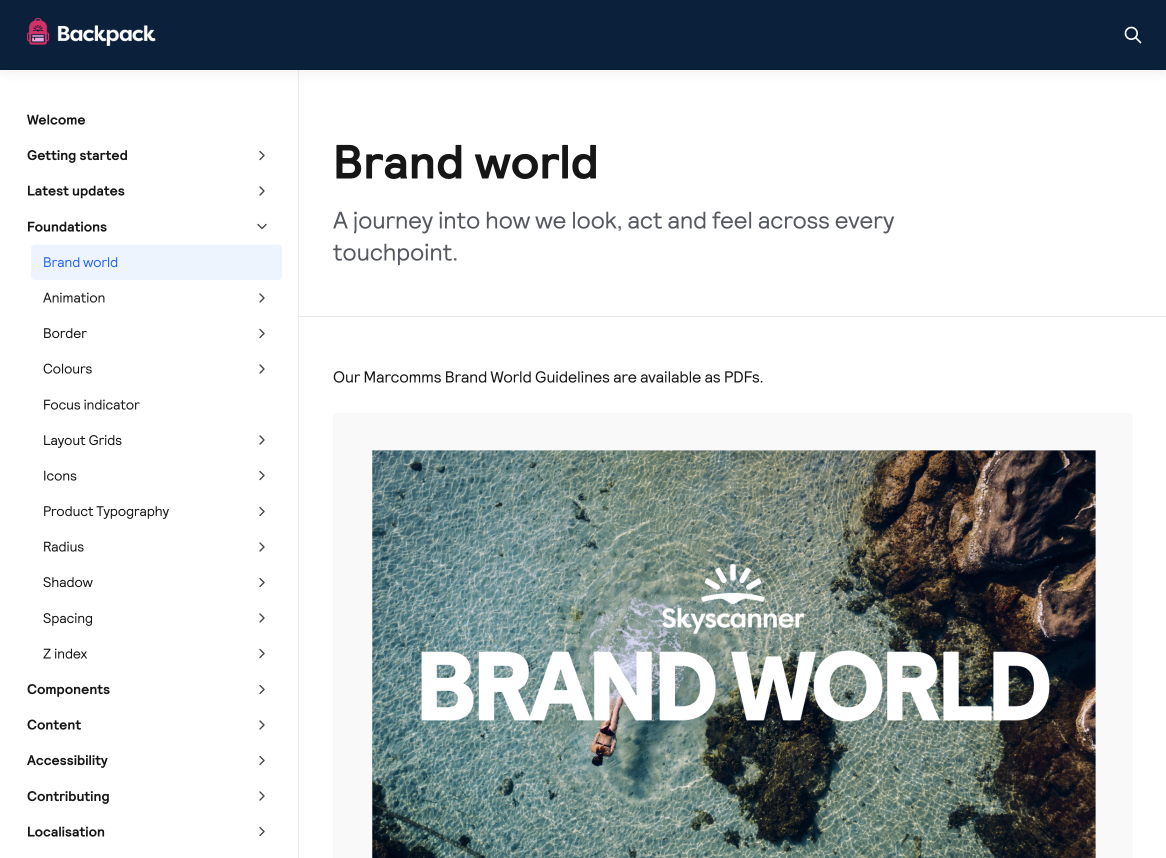
Task: Select Foundations sidebar heading
Action: point(67,227)
